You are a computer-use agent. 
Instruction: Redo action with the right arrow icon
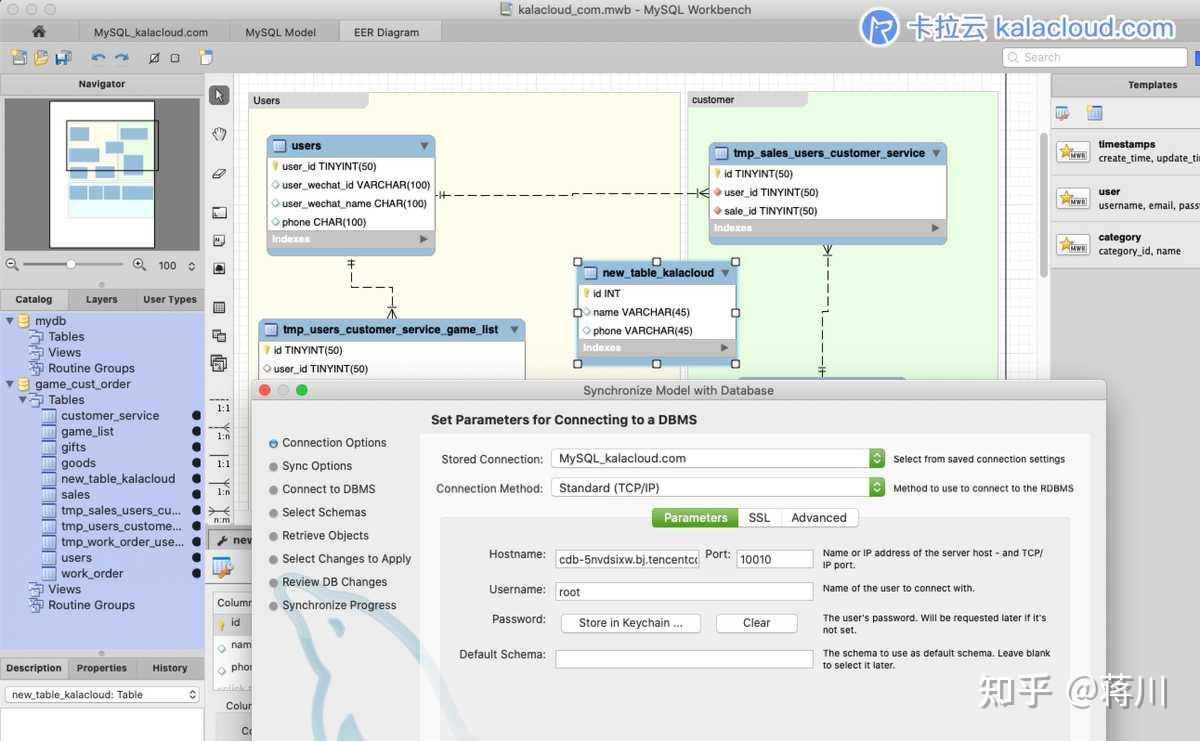[x=122, y=58]
